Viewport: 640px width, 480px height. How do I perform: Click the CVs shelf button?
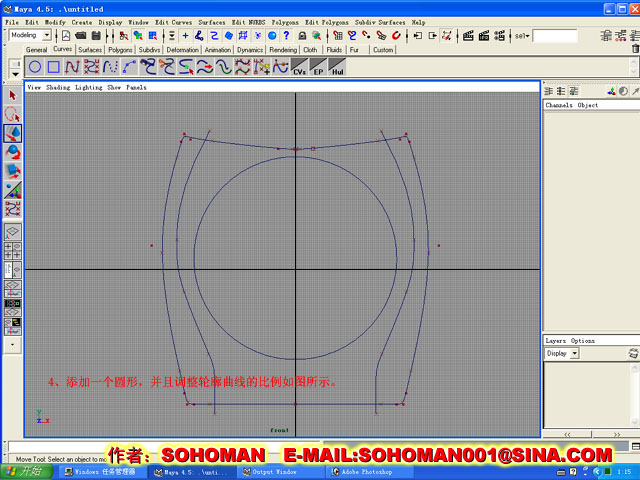[x=299, y=67]
